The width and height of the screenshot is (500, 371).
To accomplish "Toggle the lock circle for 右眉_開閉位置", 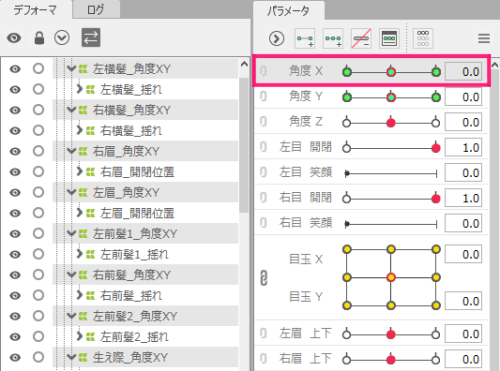I will (38, 172).
